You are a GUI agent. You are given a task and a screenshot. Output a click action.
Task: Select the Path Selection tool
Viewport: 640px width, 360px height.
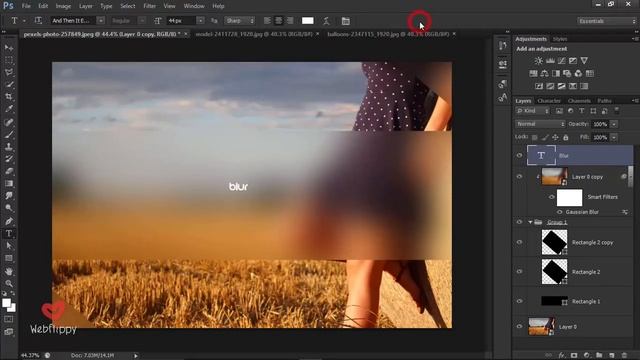click(x=9, y=246)
